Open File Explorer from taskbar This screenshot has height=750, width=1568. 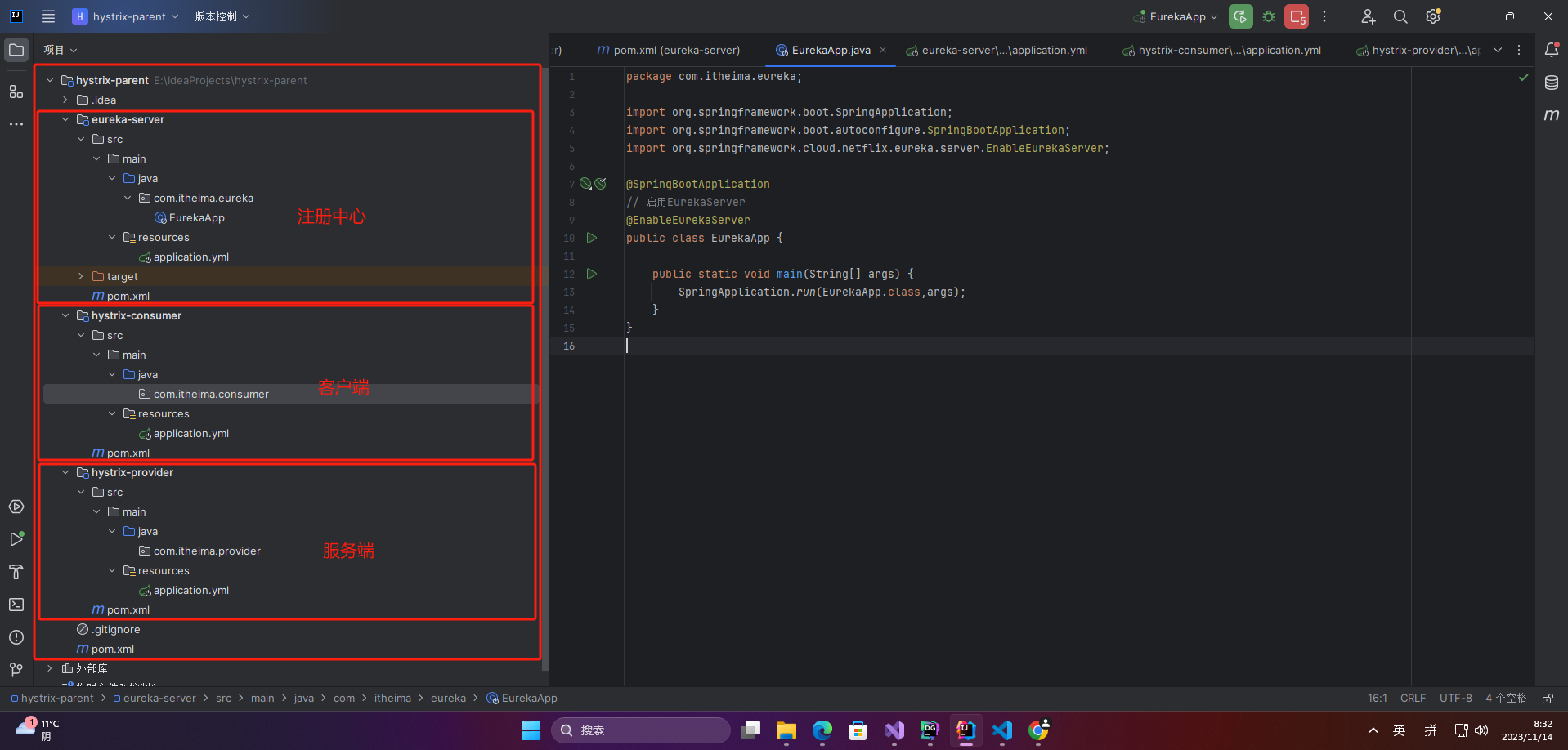point(786,730)
